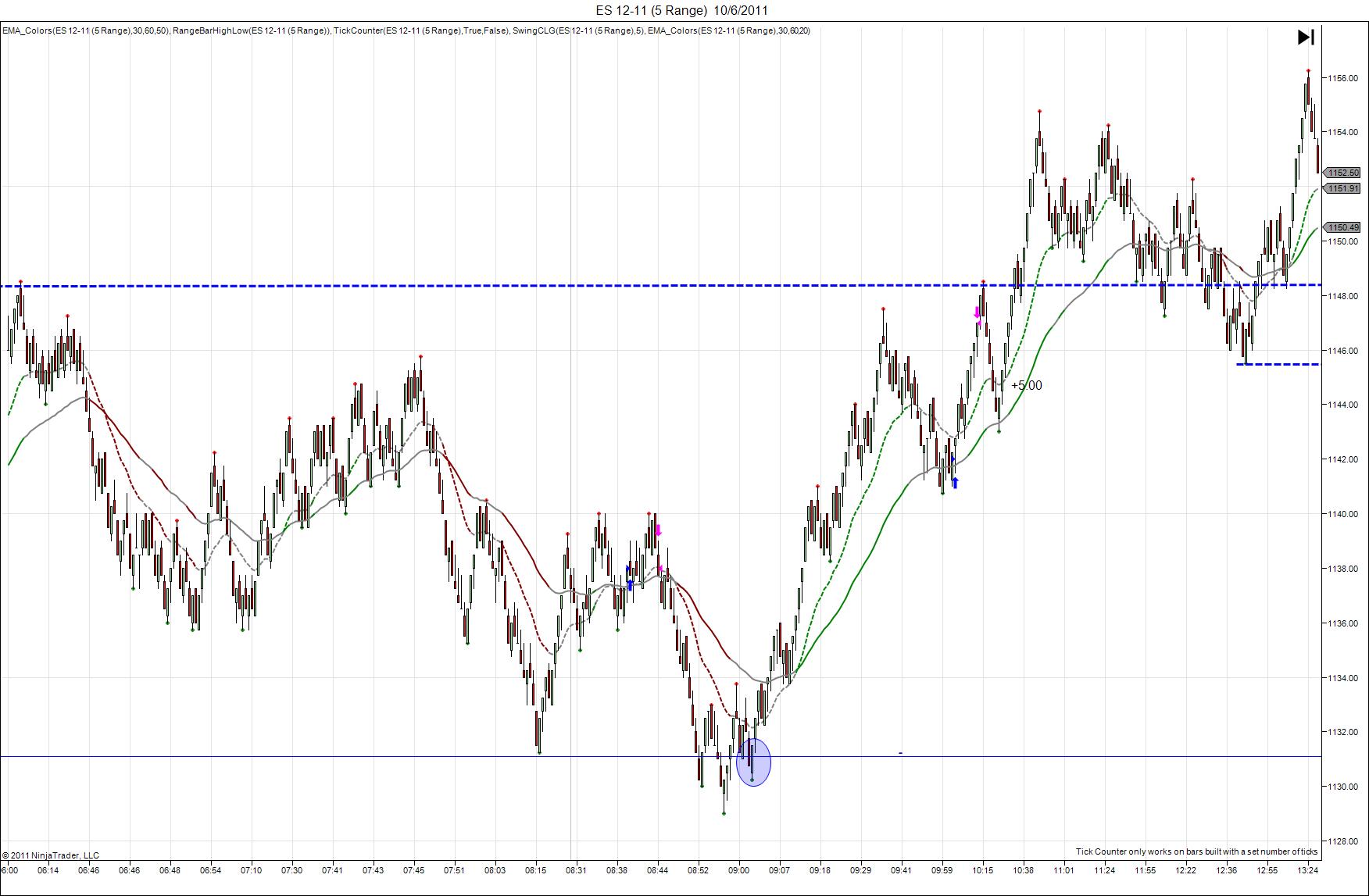Click the 1152.50 last price marker
The image size is (1369, 896).
pyautogui.click(x=1343, y=173)
